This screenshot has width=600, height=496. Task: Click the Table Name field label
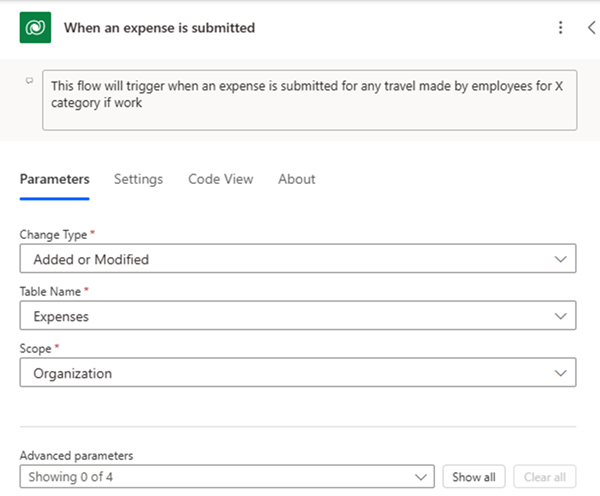[50, 292]
